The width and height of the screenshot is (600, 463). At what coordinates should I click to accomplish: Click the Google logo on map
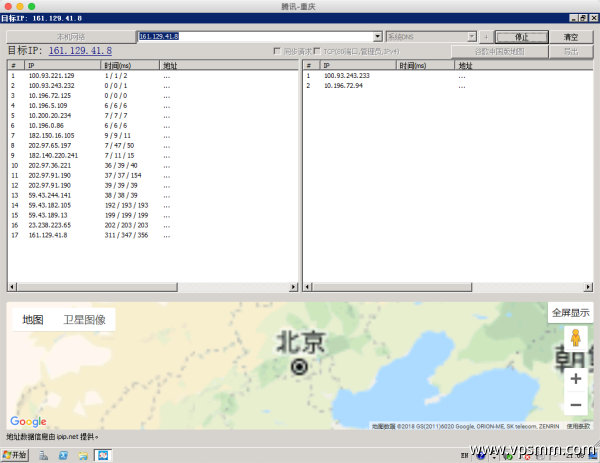click(28, 421)
